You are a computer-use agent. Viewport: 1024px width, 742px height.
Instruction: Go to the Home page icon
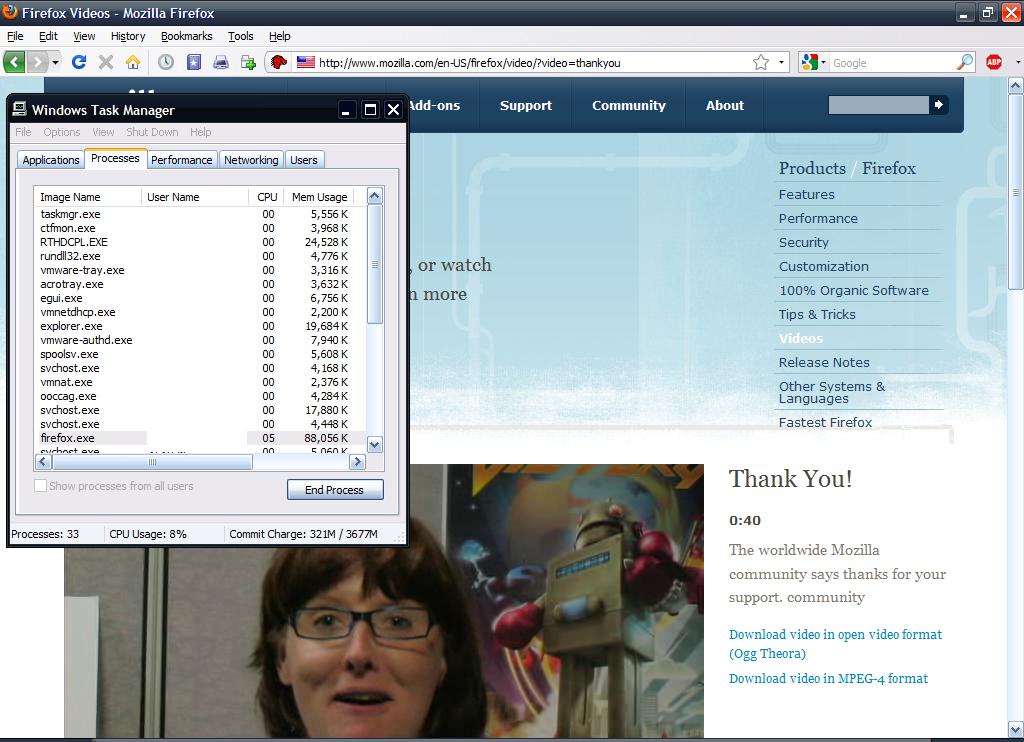(133, 62)
